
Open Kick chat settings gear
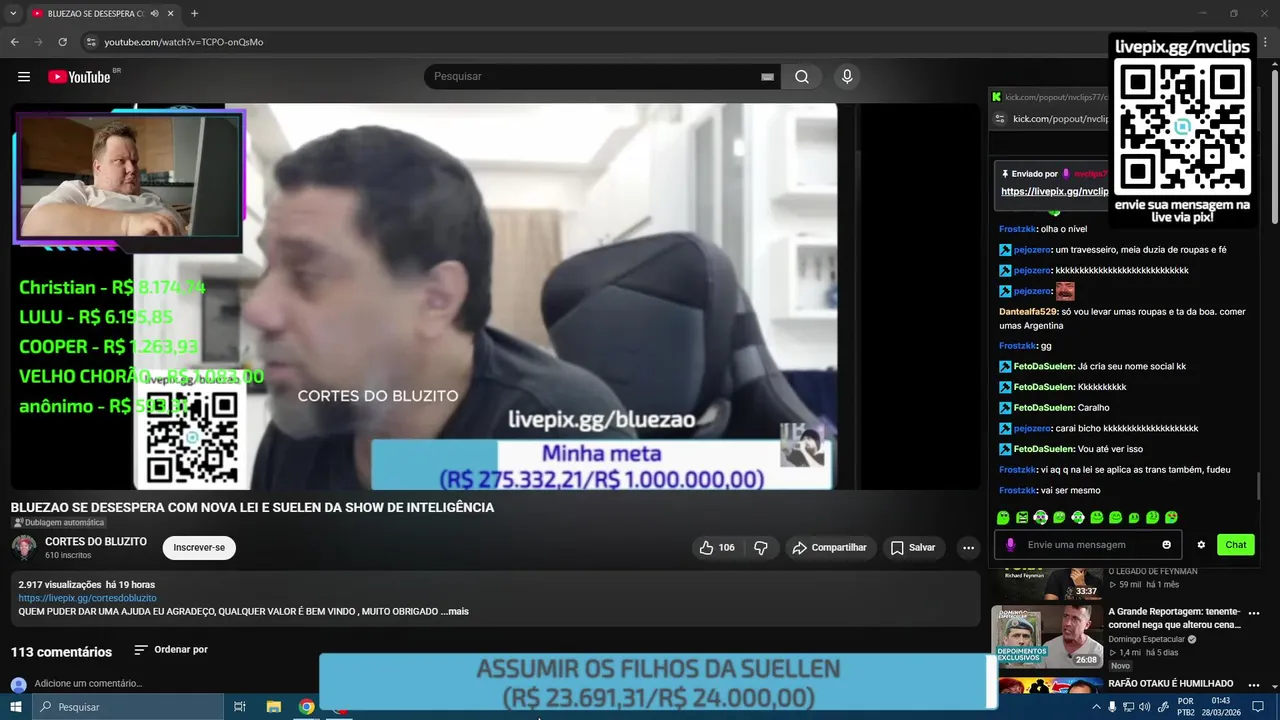[x=1201, y=545]
